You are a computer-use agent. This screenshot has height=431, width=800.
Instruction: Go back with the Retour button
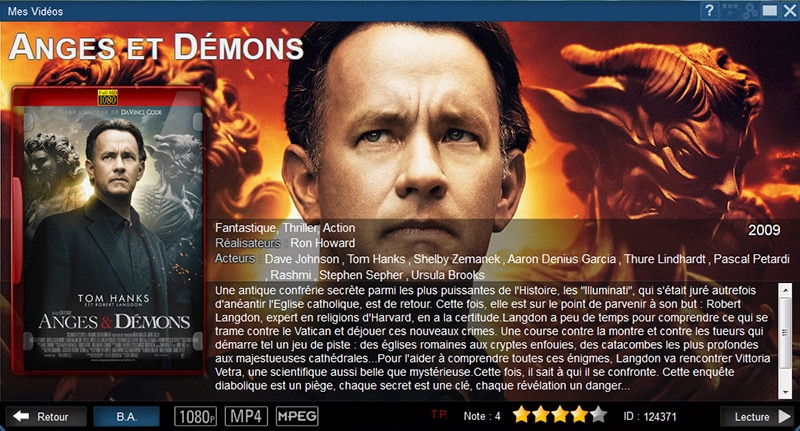(x=46, y=416)
